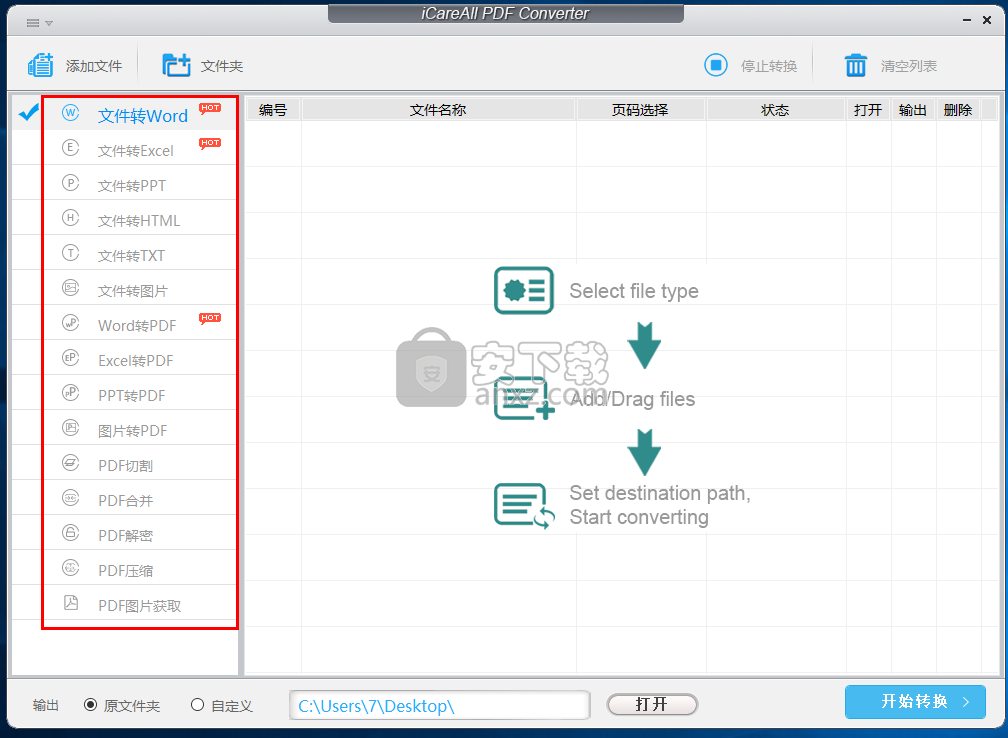Click the E icon for 文件转Excel
The image size is (1008, 738).
point(71,148)
